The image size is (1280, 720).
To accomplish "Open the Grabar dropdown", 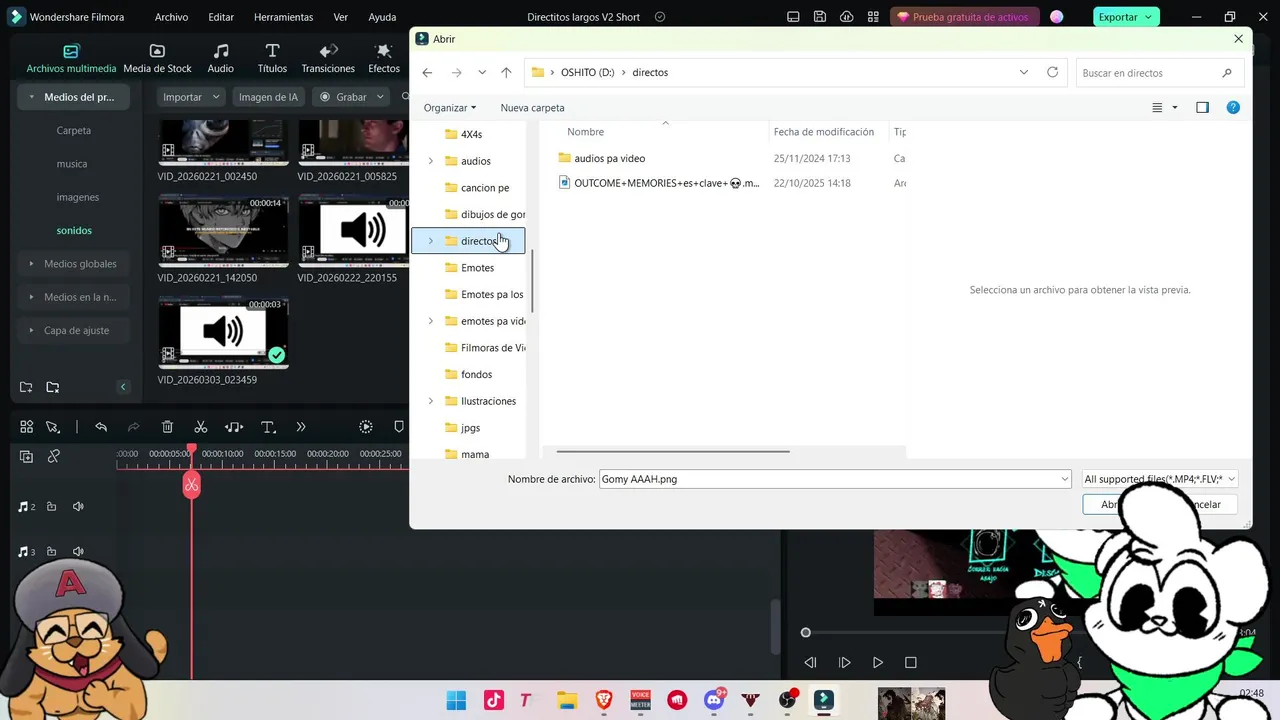I will (x=352, y=97).
